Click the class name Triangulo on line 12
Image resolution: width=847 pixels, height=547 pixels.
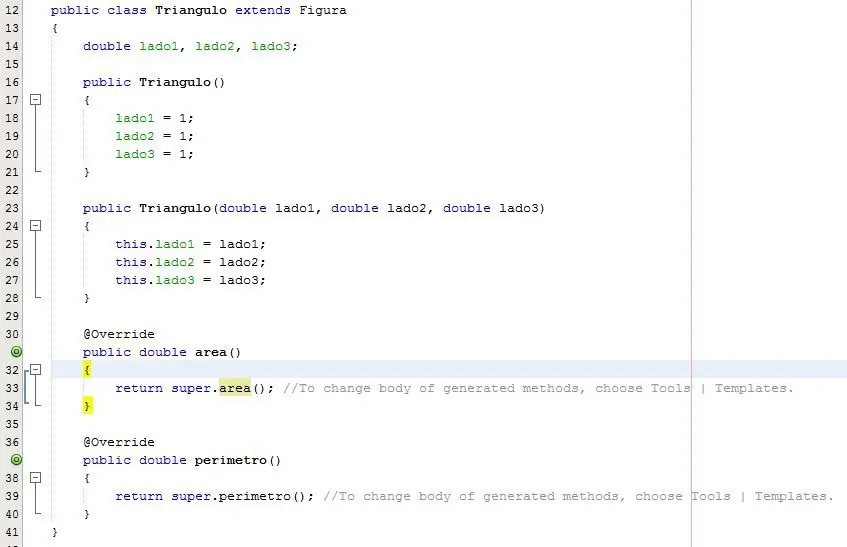[191, 10]
